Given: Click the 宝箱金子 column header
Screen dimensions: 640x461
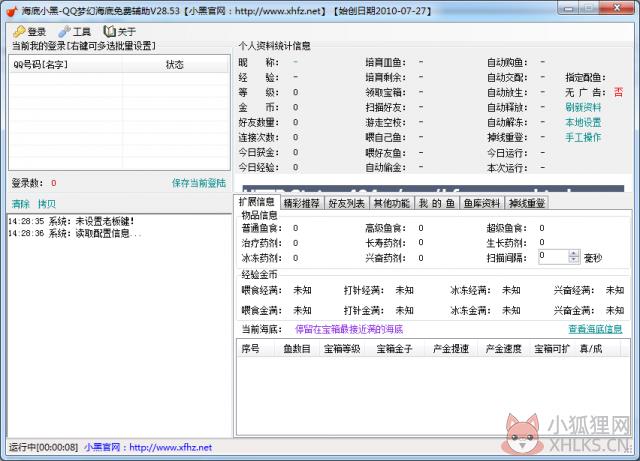Looking at the screenshot, I should pyautogui.click(x=394, y=349).
